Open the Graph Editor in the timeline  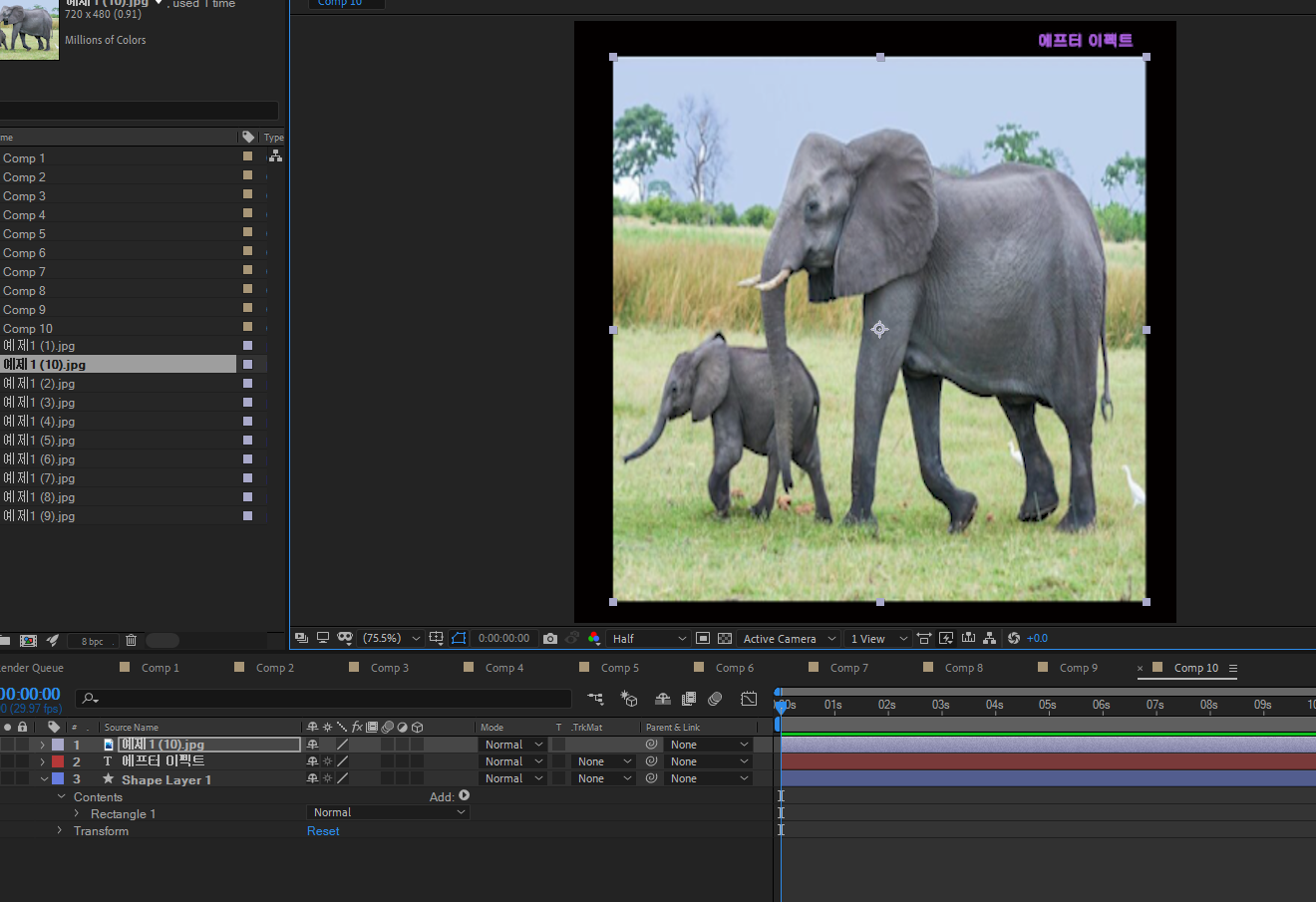coord(749,699)
